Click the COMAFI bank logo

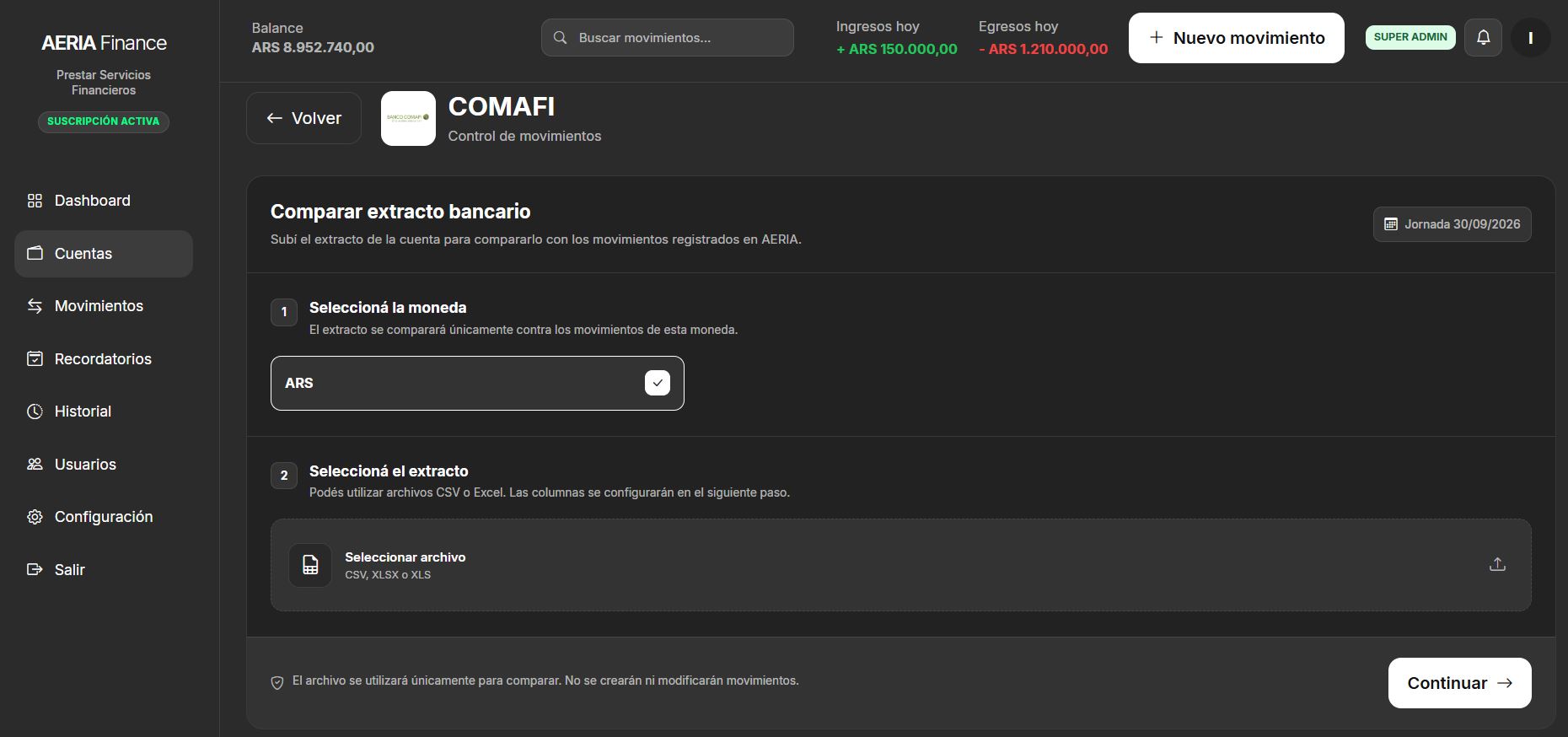click(408, 118)
